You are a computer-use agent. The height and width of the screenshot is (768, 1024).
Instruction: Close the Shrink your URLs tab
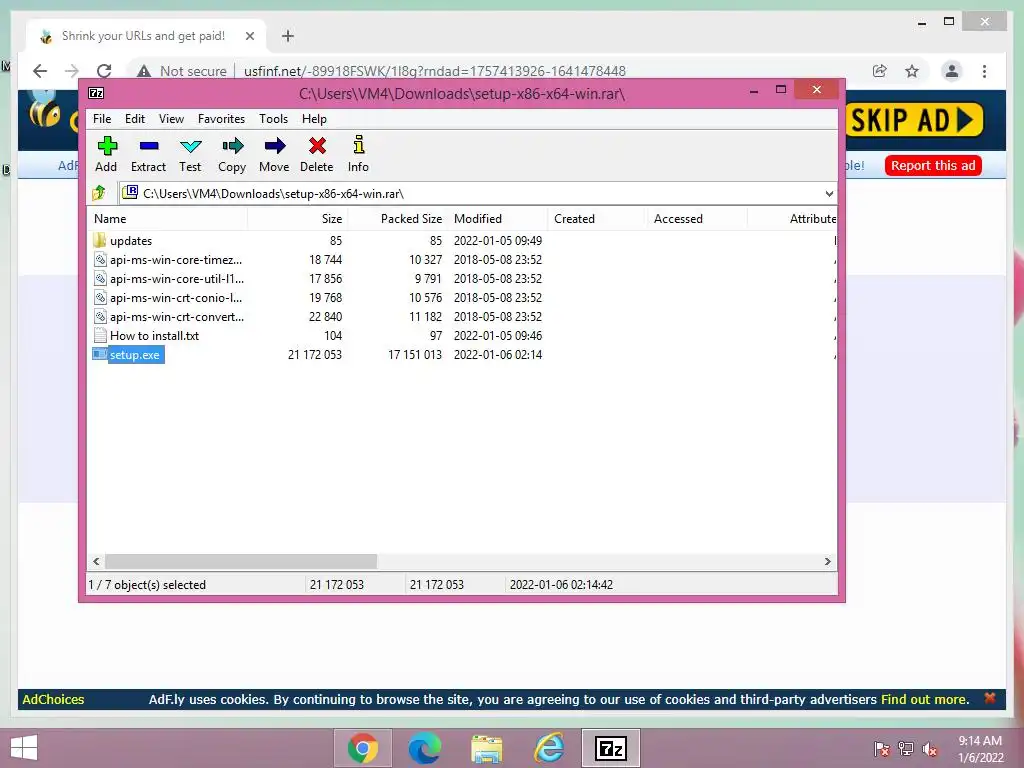coord(249,37)
